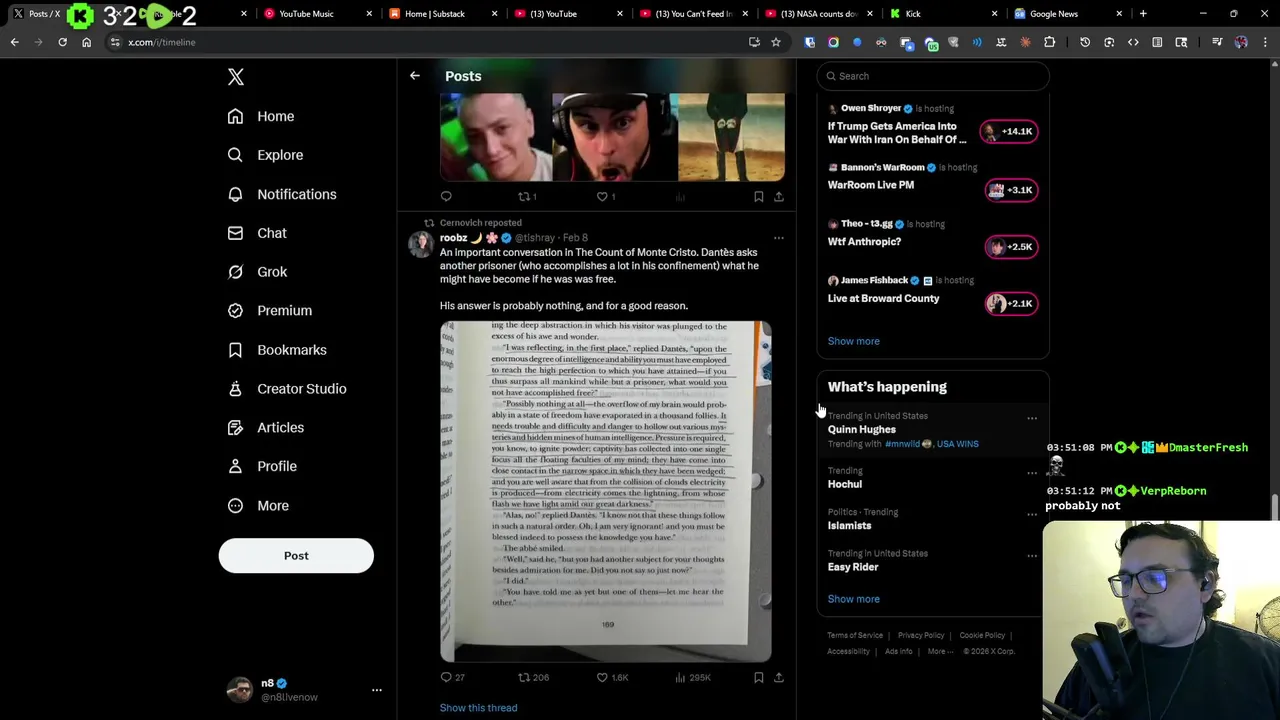
Task: Open roobz profile avatar
Action: coord(421,244)
